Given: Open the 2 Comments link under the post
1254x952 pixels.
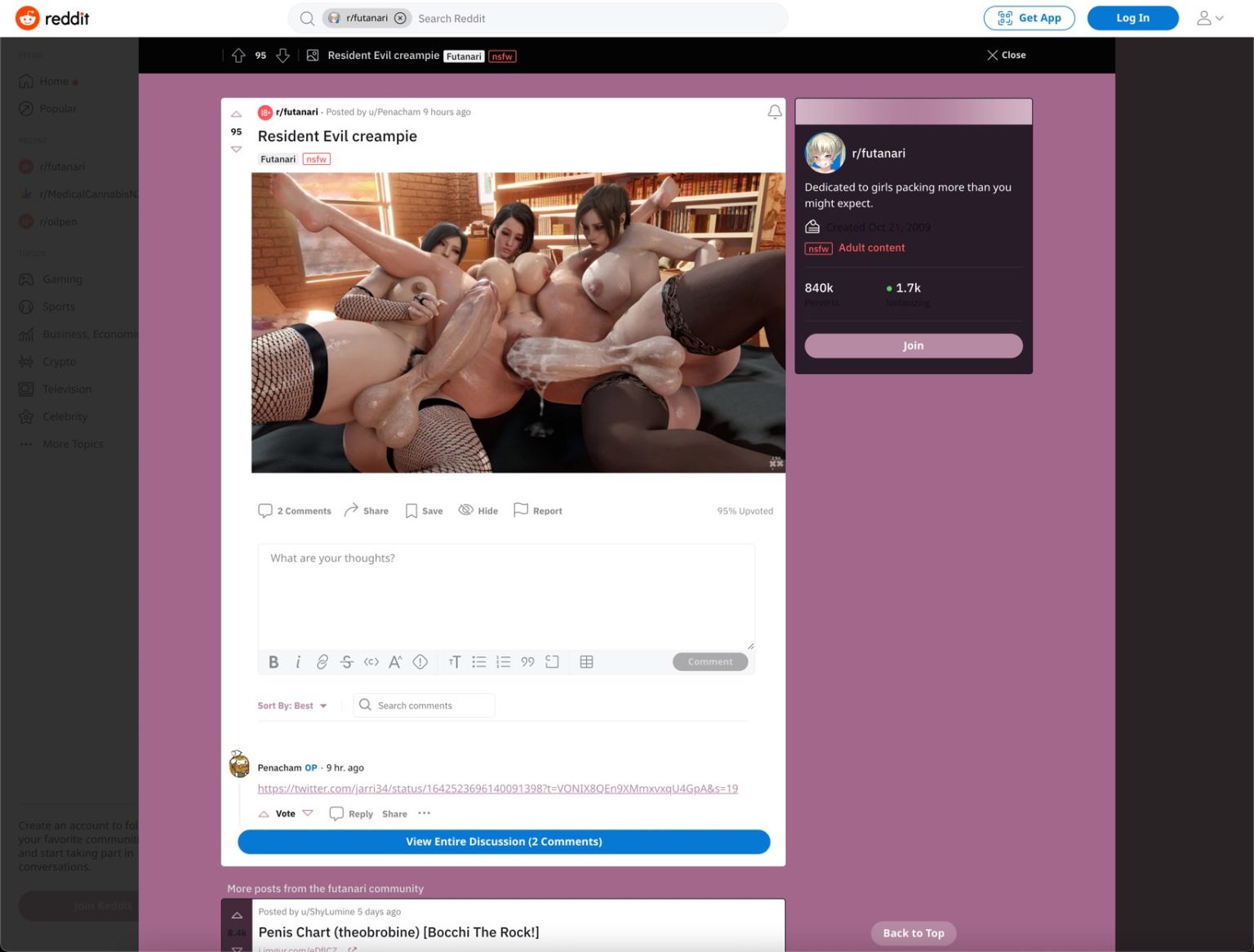Looking at the screenshot, I should (x=295, y=511).
